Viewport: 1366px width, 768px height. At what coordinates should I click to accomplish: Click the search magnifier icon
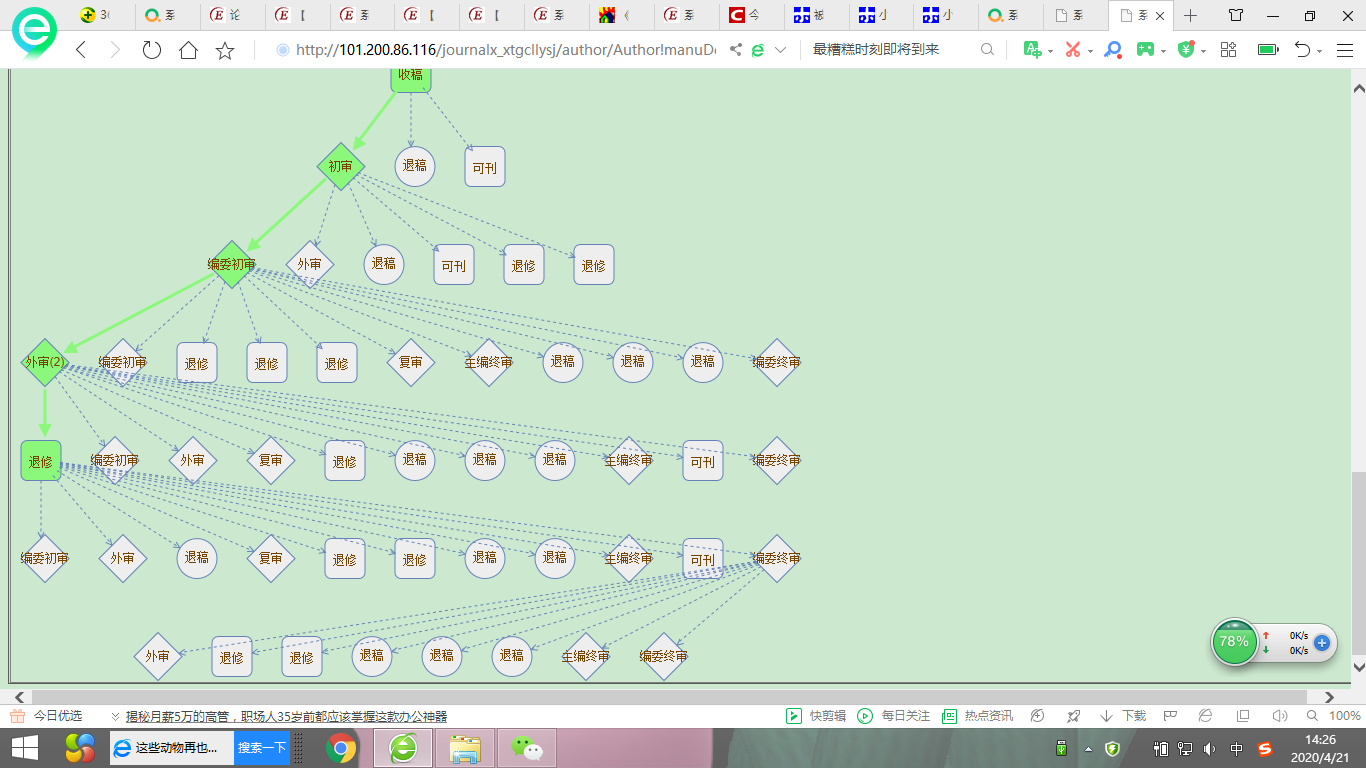pos(988,50)
